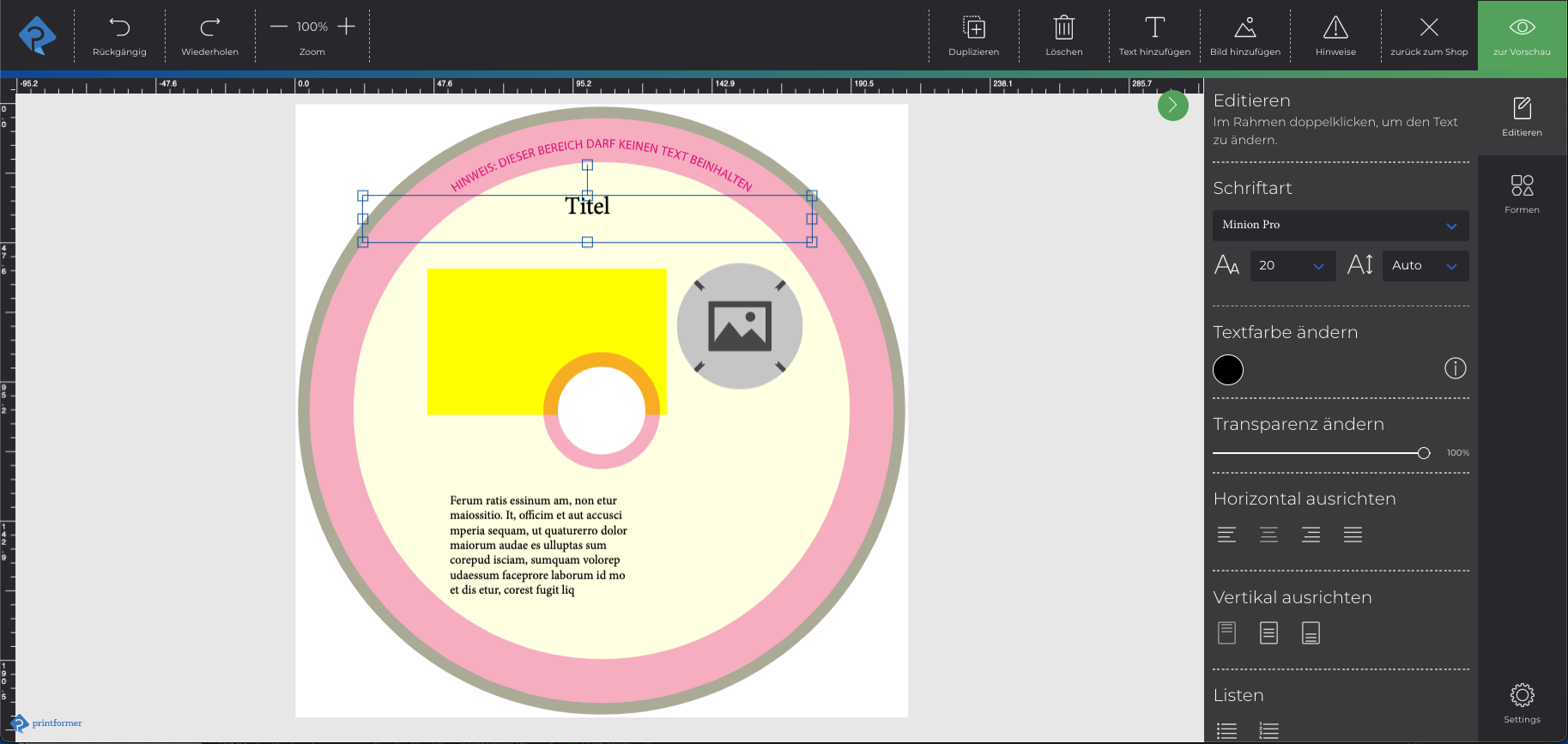Align text horizontally centered
Viewport: 1568px width, 744px height.
click(x=1268, y=535)
